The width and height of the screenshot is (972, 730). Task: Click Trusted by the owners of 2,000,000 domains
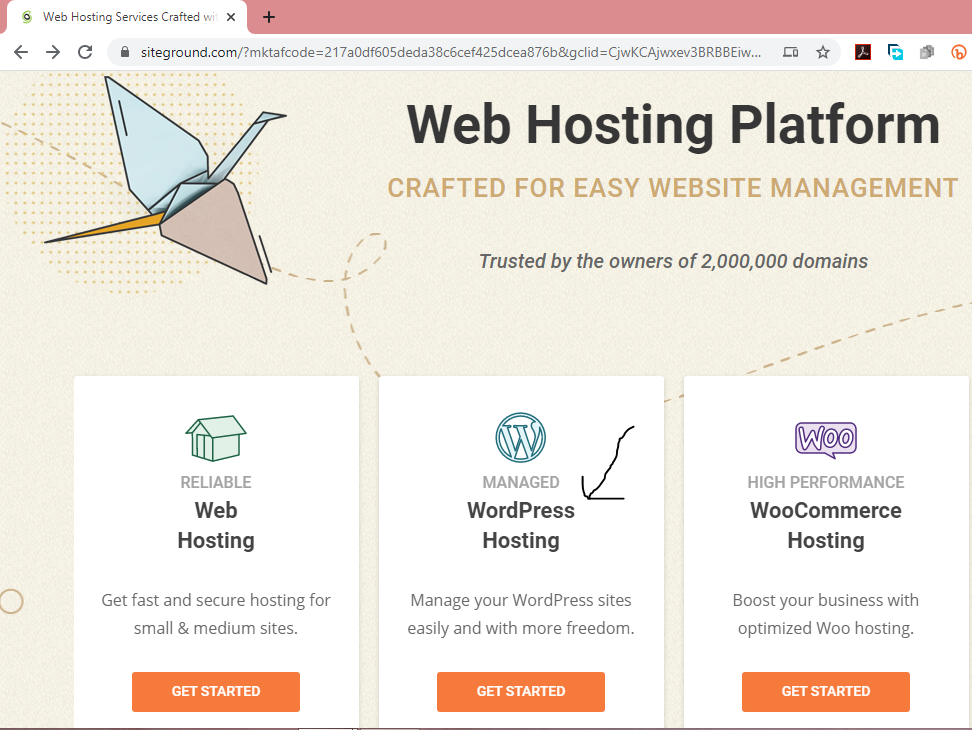click(x=673, y=261)
